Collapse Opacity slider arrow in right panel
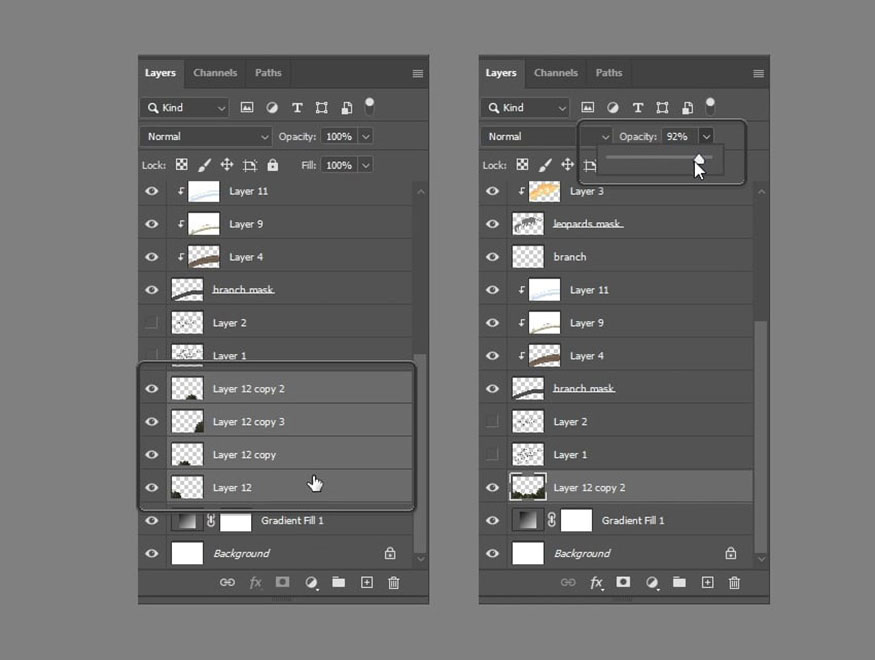Viewport: 875px width, 660px height. (x=706, y=137)
